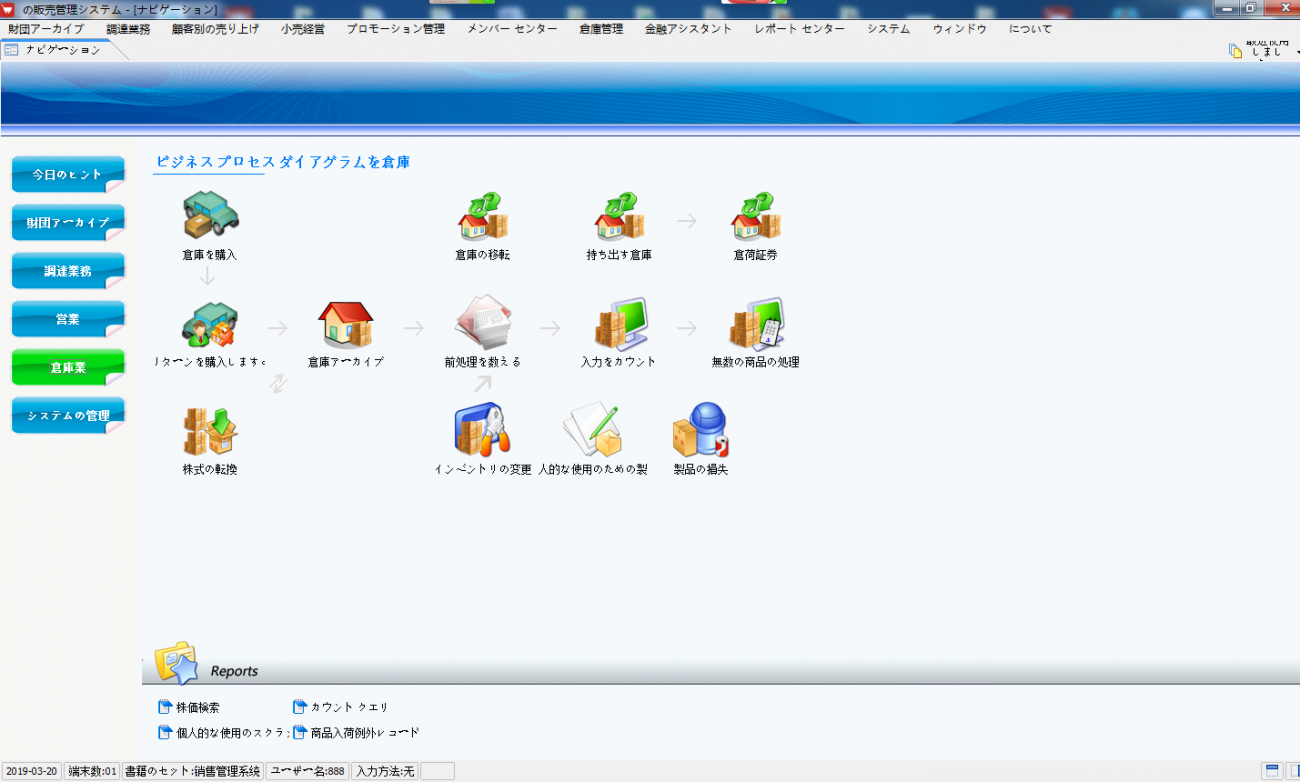Screen dimensions: 1300x782
Task: Open the 商品入荷例外レコード report link
Action: point(356,733)
